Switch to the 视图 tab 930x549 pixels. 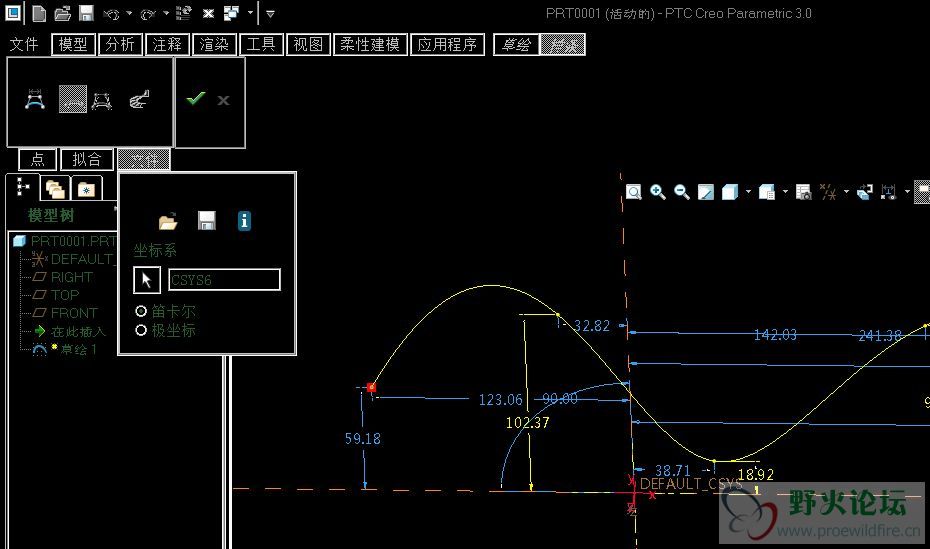click(x=308, y=44)
